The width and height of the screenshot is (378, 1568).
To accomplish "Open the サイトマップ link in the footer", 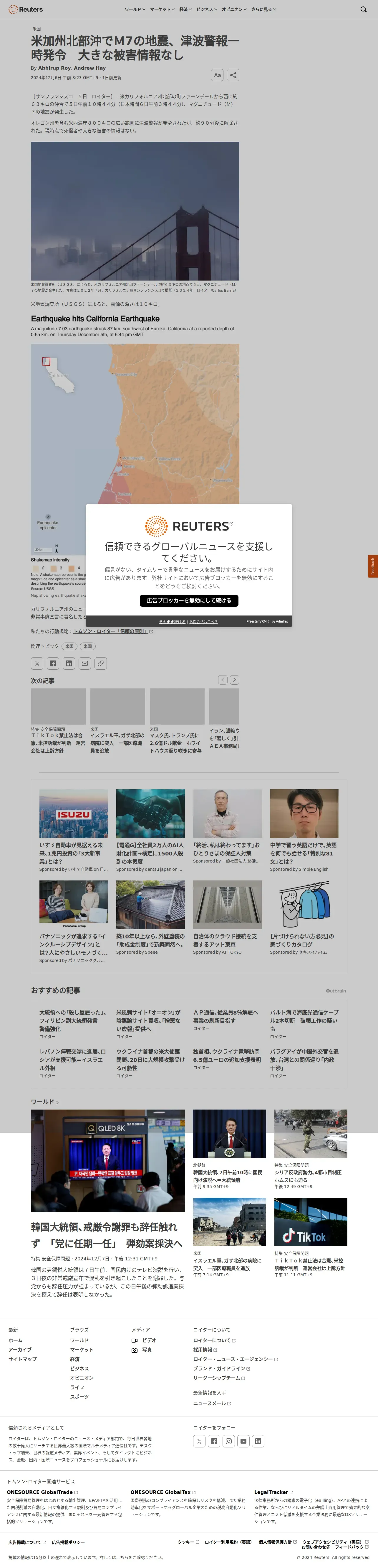I will click(x=23, y=1359).
